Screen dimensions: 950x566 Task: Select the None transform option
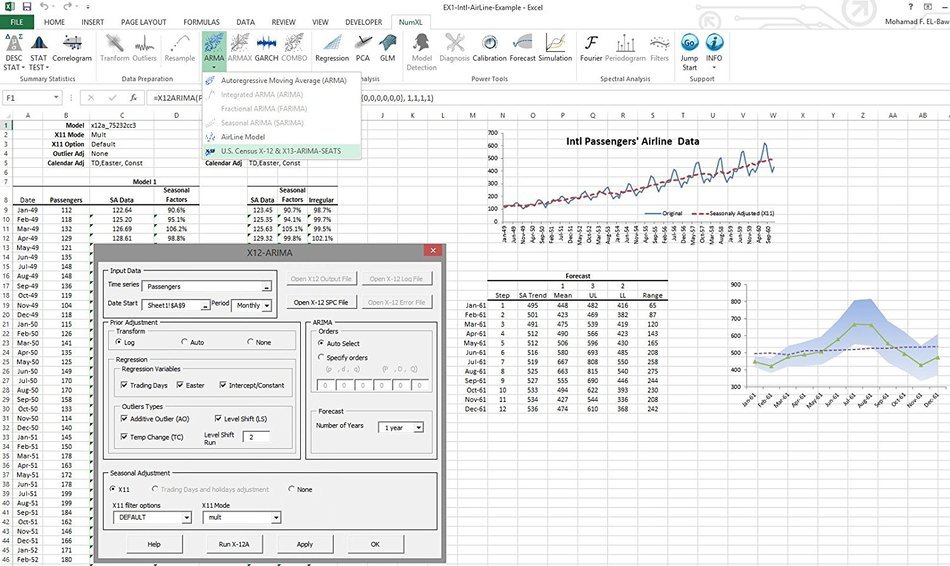coord(259,342)
